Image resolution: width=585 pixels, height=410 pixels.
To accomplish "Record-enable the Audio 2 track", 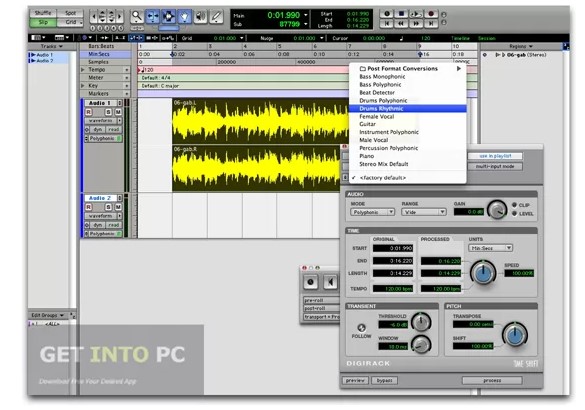I will (88, 207).
